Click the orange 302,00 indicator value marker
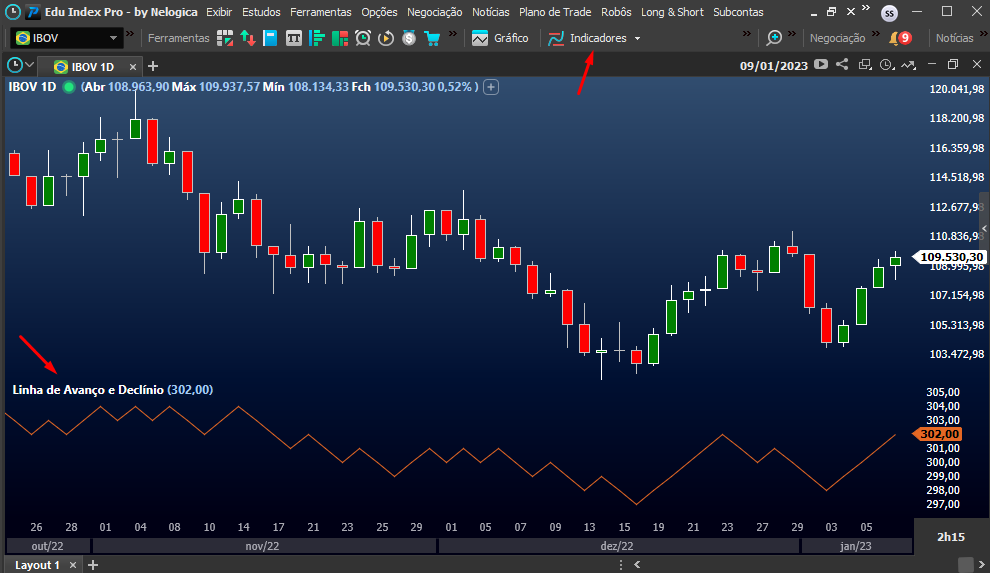 coord(938,434)
